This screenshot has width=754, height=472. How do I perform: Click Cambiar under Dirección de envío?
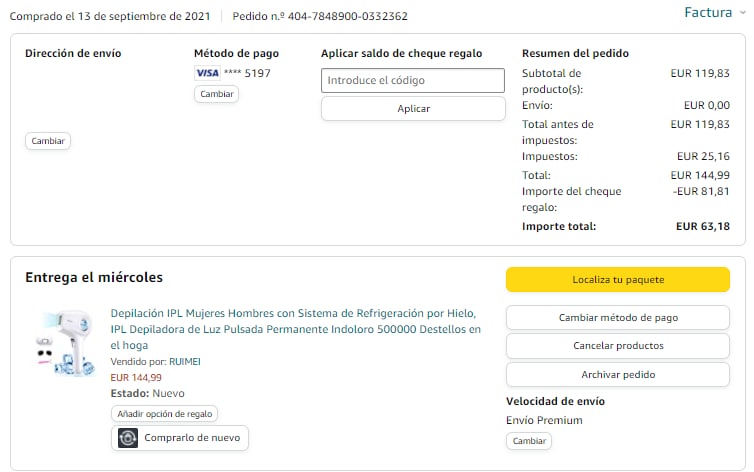(x=48, y=141)
